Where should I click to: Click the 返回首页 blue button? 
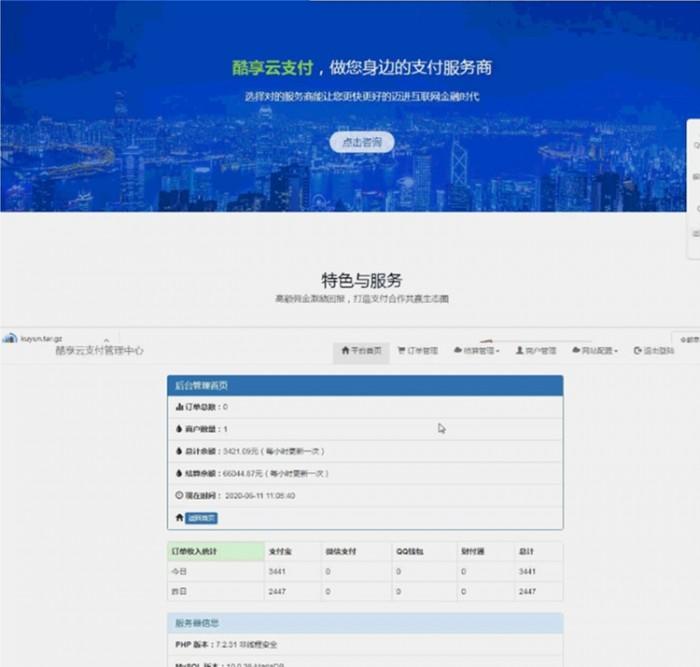201,517
